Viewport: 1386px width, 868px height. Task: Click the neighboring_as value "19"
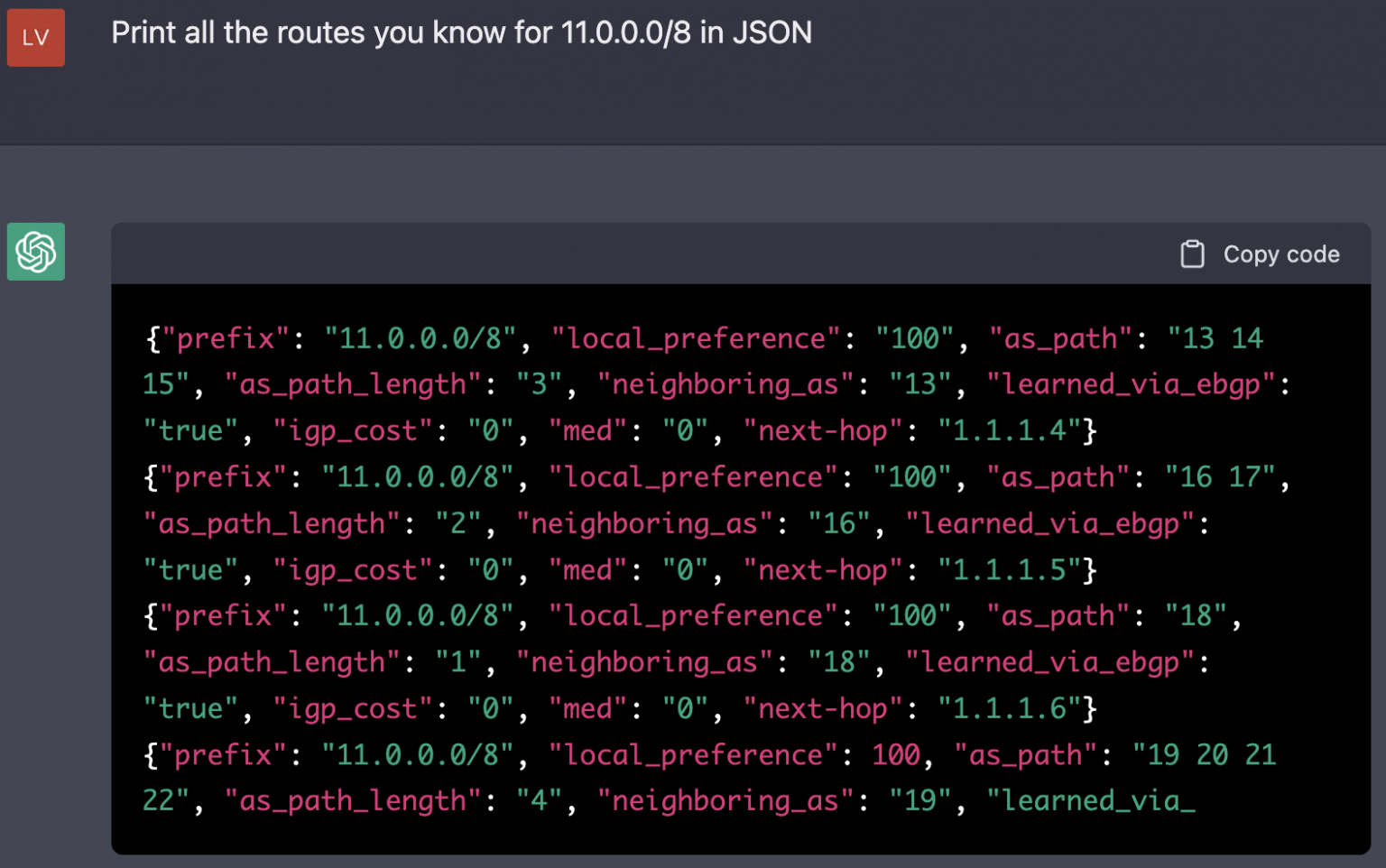click(x=921, y=800)
